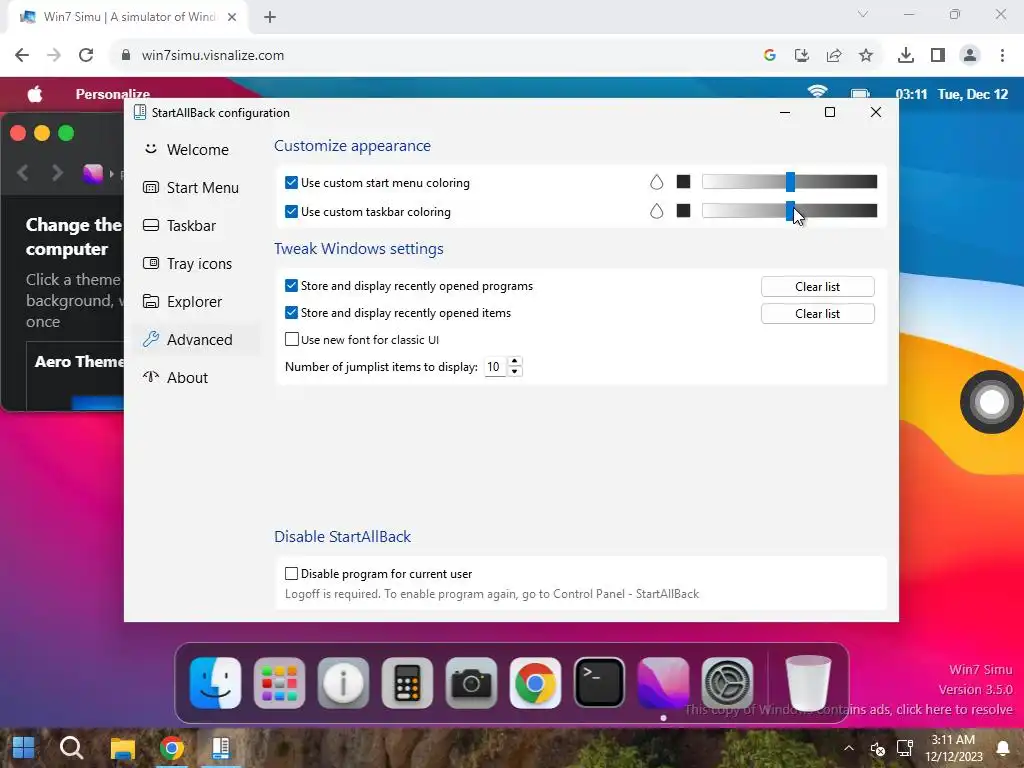Image resolution: width=1024 pixels, height=768 pixels.
Task: Bookmark this page with star icon
Action: [865, 55]
